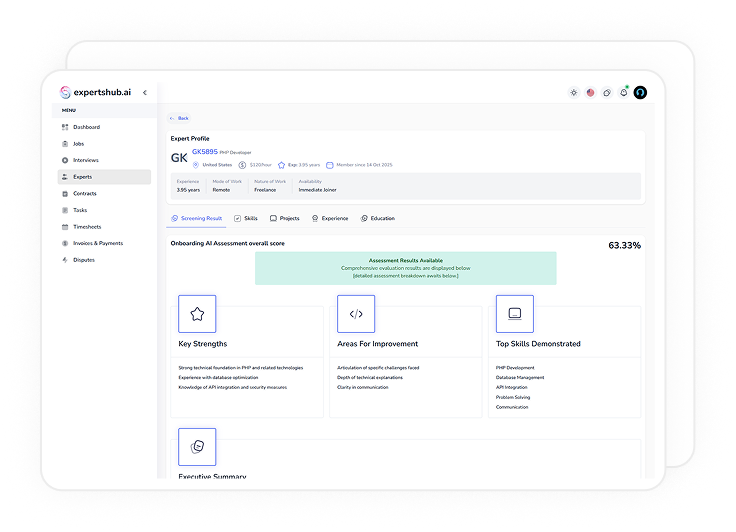Go to Jobs in the sidebar

[x=79, y=144]
